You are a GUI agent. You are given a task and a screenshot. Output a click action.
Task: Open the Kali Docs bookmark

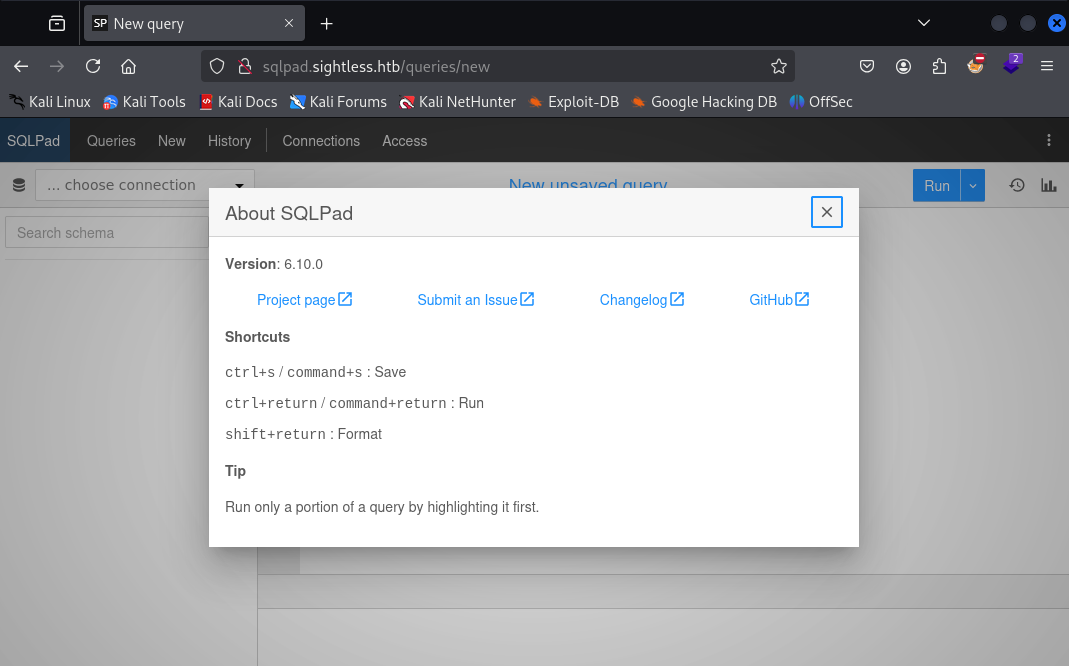point(238,102)
